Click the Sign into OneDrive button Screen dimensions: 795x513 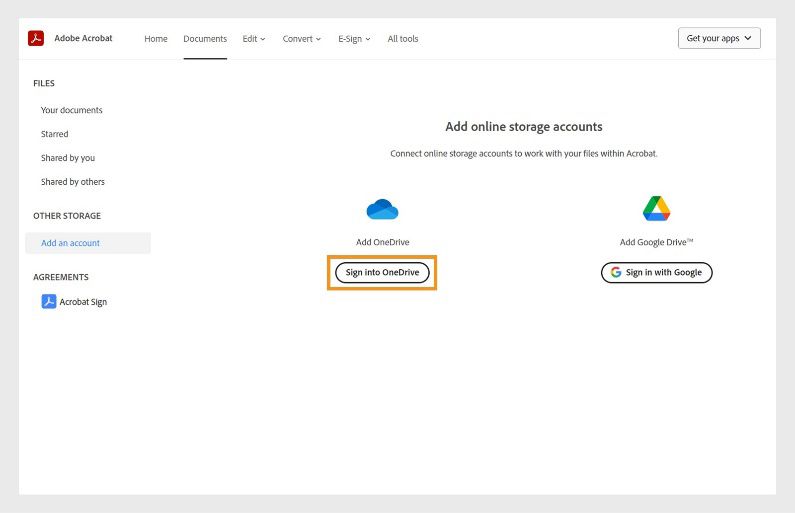(x=382, y=272)
